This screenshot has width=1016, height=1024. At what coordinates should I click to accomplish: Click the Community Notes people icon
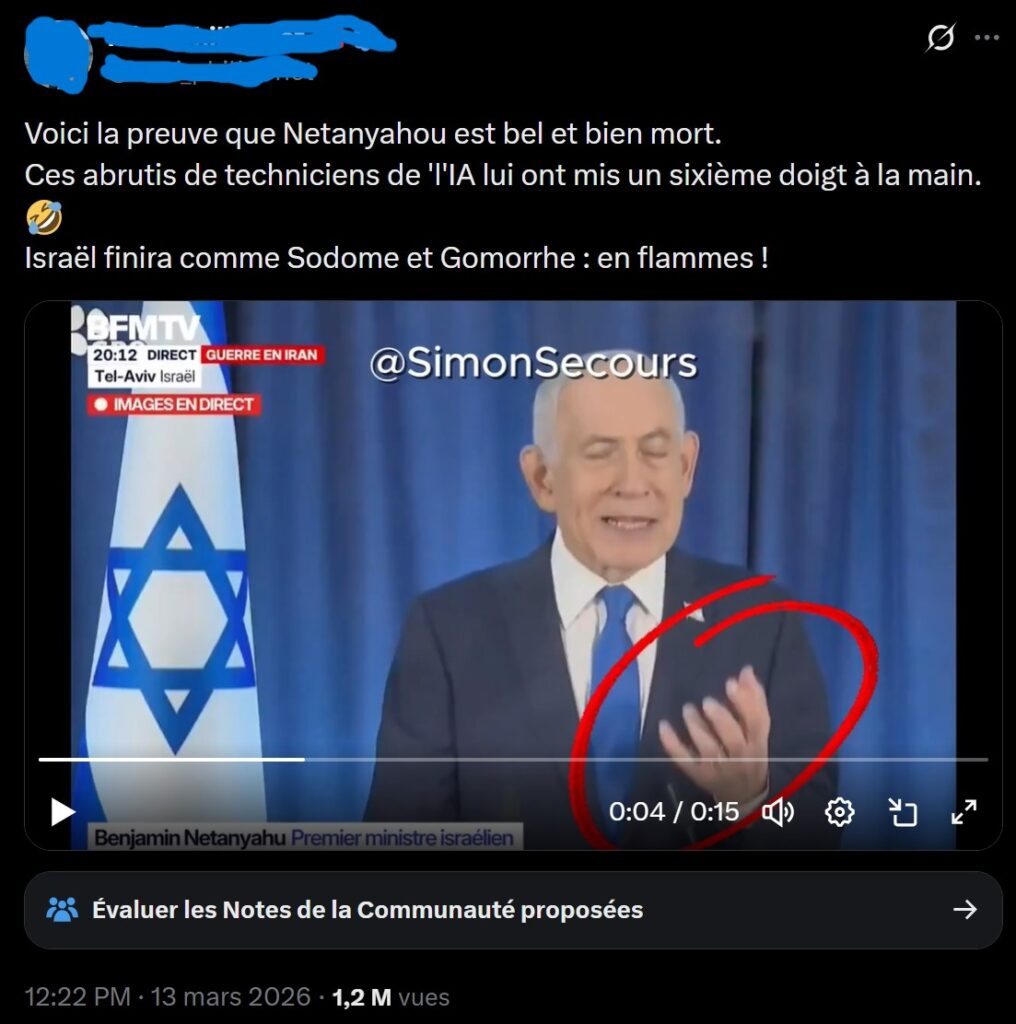[x=63, y=910]
